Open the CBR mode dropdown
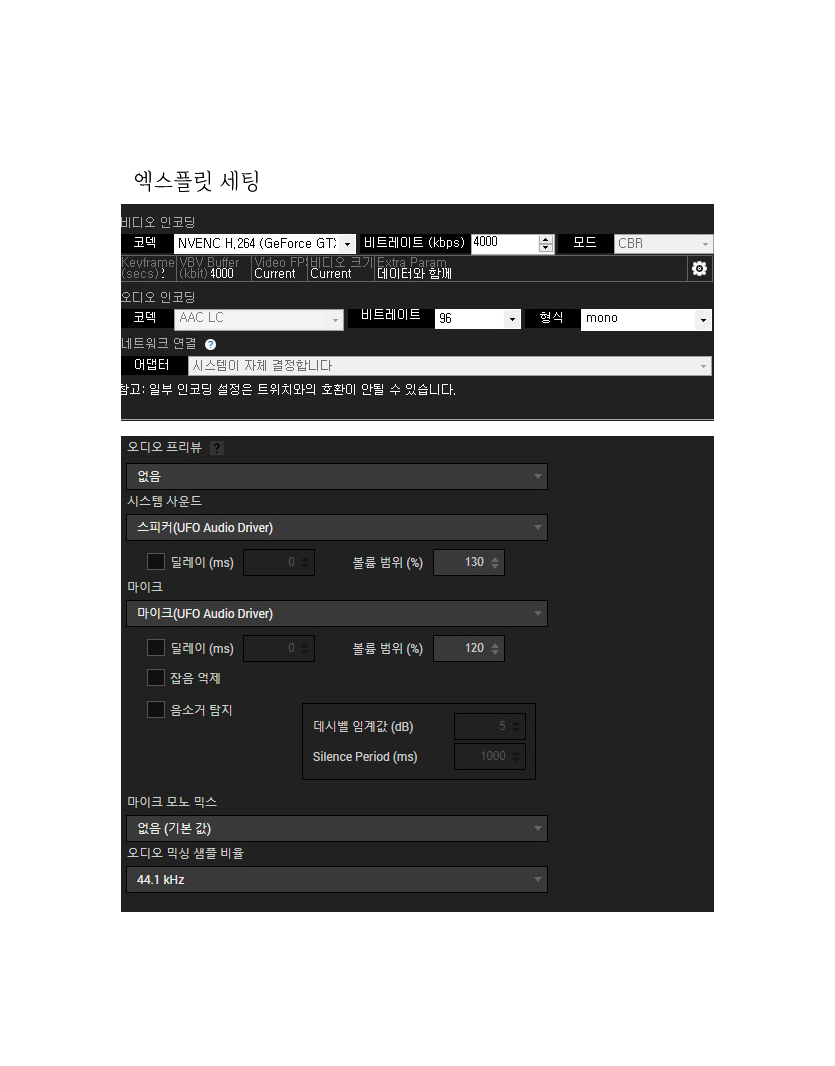 point(663,243)
